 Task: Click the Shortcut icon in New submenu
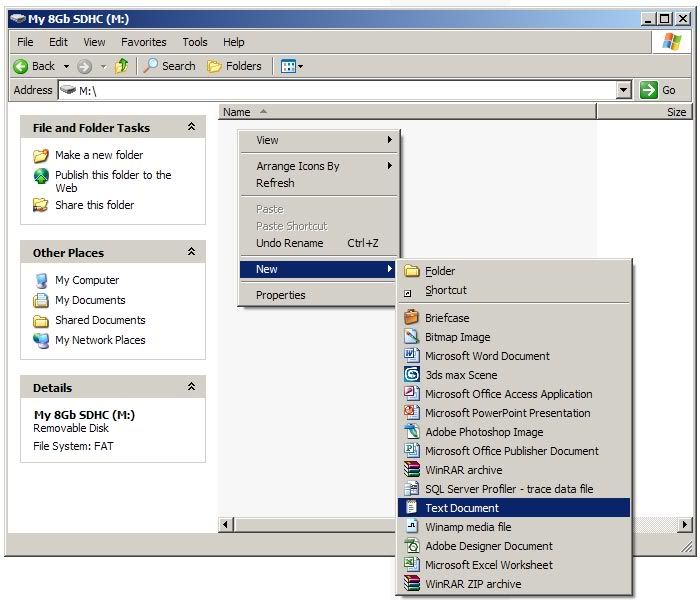click(408, 293)
